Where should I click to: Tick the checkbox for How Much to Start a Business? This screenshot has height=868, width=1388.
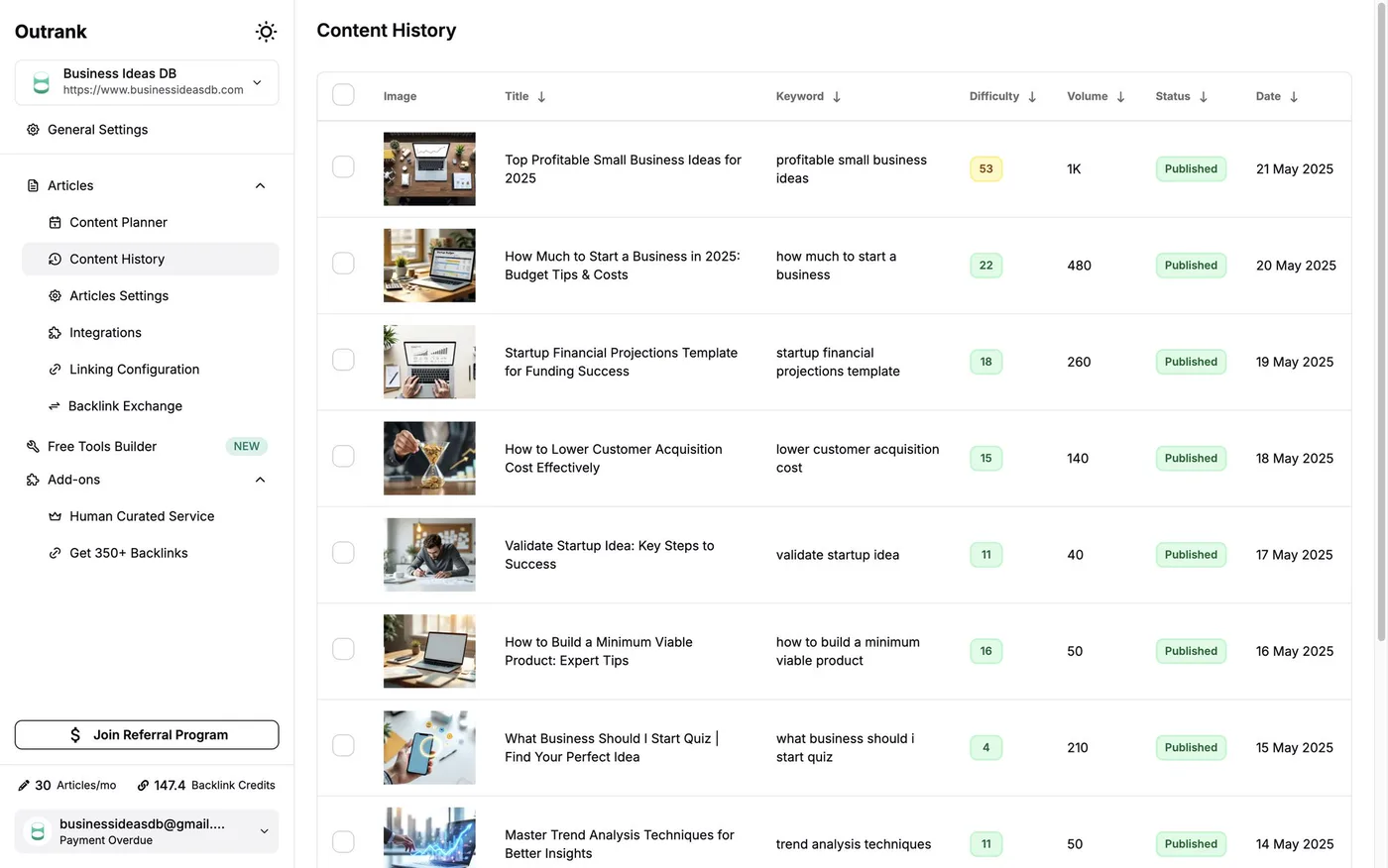[343, 263]
